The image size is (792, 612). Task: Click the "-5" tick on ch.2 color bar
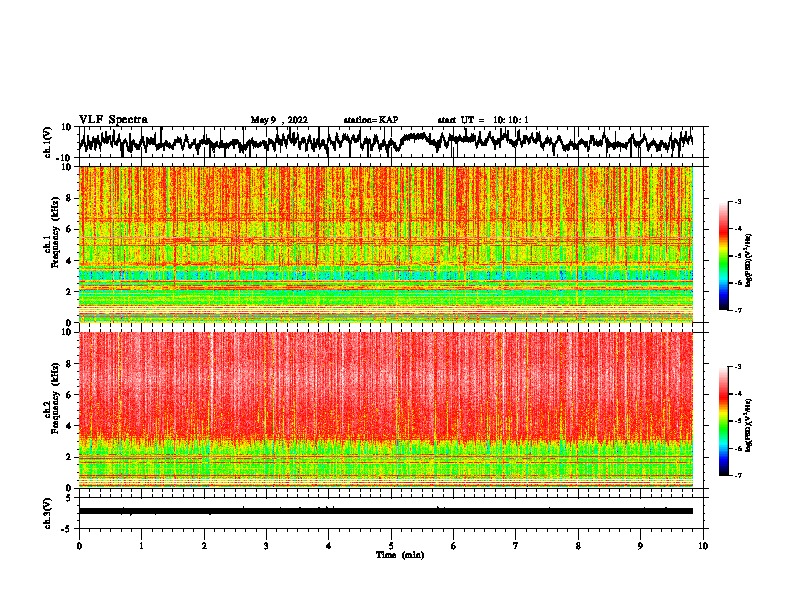pos(737,421)
